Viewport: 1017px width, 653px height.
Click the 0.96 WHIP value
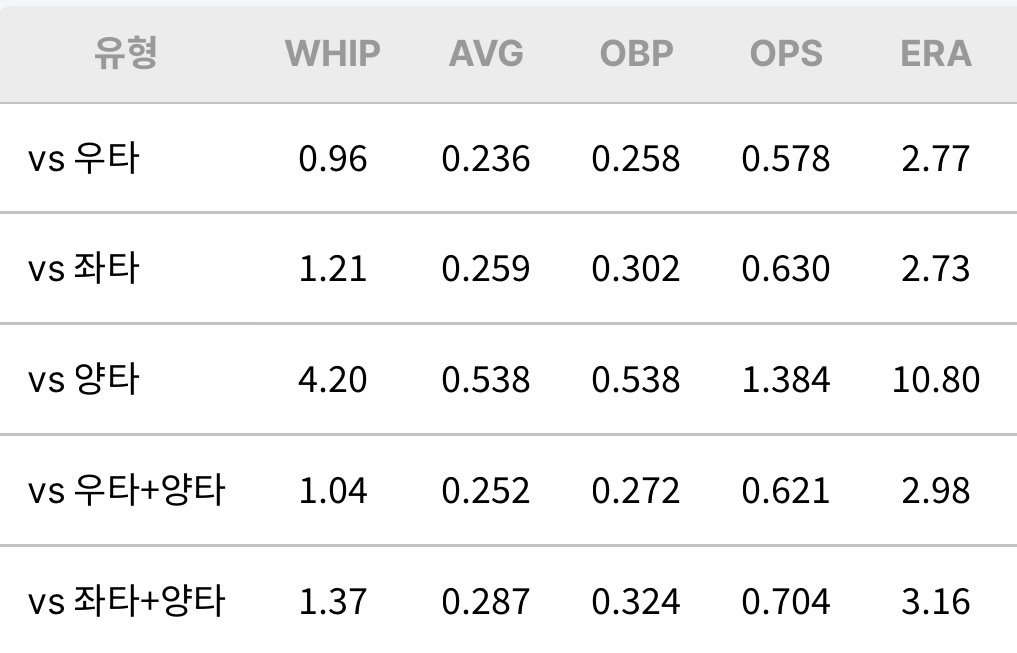click(333, 159)
